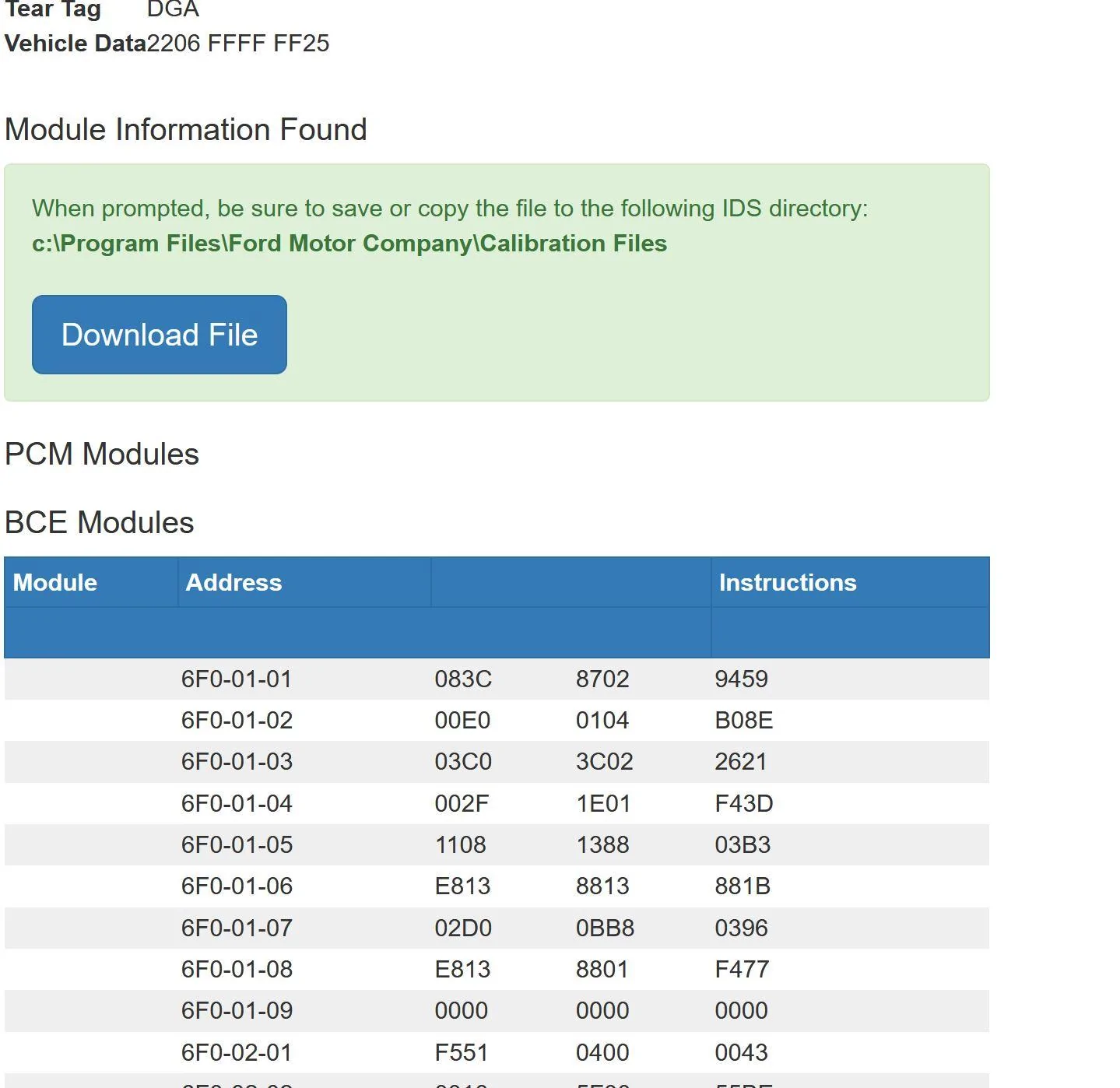Click value 8813 in row 6F0-01-06
Screen dimensions: 1120x1088
[602, 886]
